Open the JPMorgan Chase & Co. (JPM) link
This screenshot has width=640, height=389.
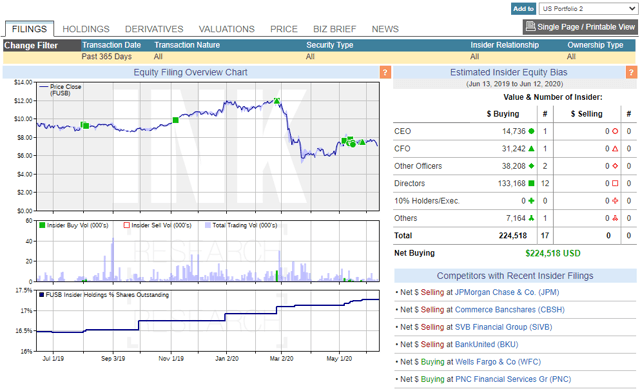[507, 292]
